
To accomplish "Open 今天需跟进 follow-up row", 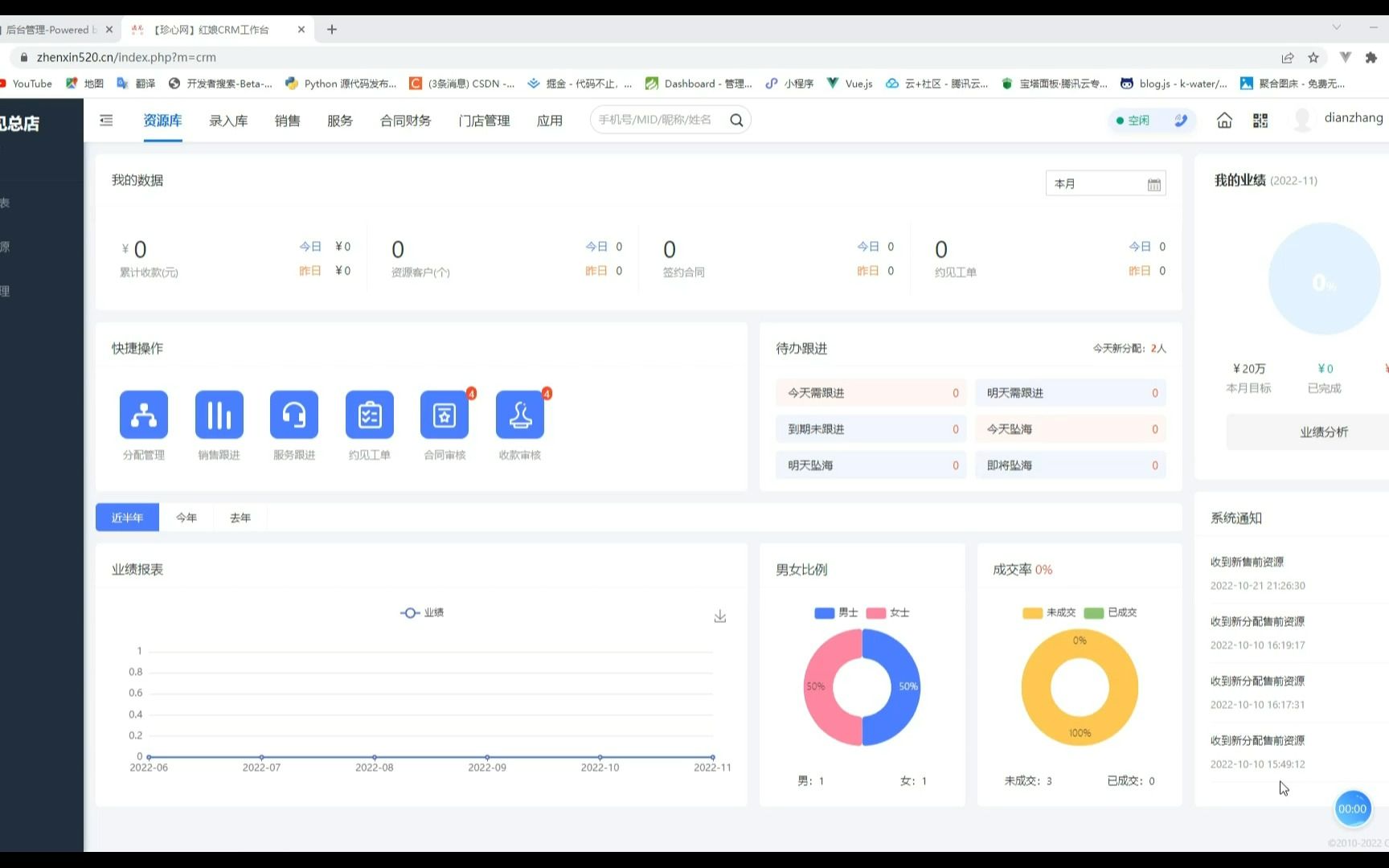I will pyautogui.click(x=871, y=393).
